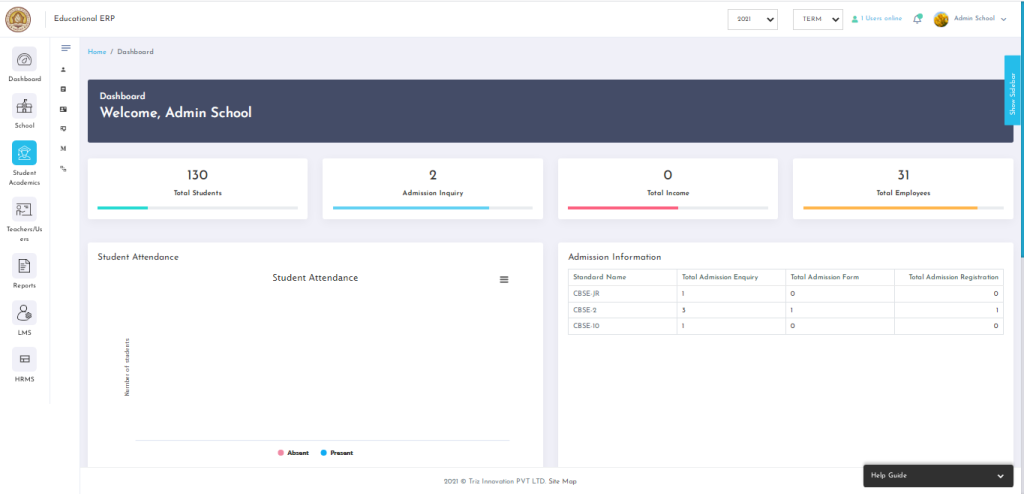Click the Home breadcrumb link

point(97,51)
